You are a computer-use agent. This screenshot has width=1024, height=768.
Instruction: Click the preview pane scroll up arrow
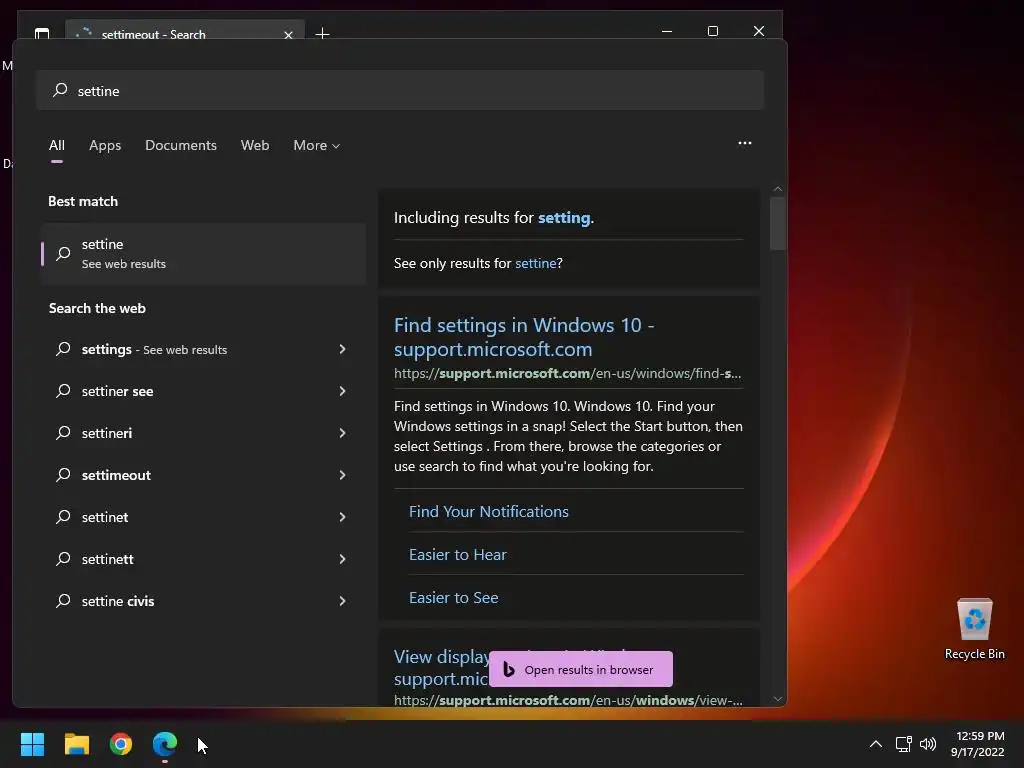point(777,189)
